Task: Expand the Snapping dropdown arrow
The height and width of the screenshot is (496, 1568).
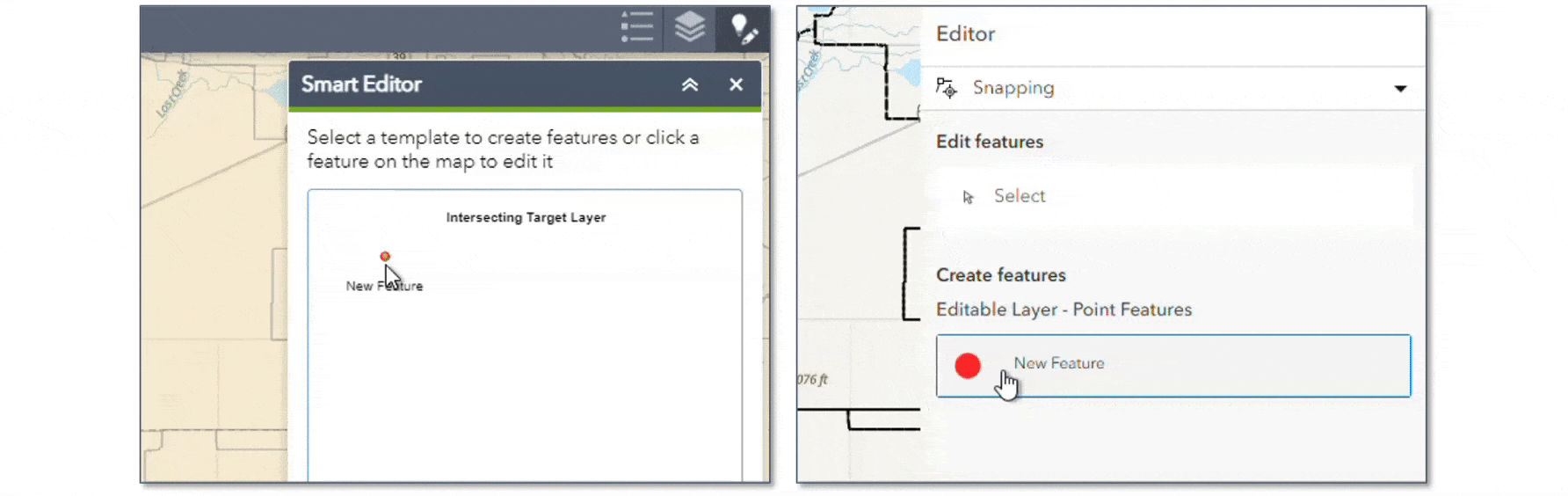Action: [1400, 88]
